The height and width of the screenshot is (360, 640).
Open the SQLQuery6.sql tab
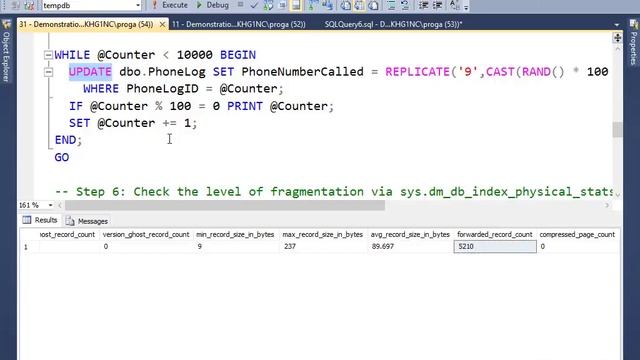point(393,24)
